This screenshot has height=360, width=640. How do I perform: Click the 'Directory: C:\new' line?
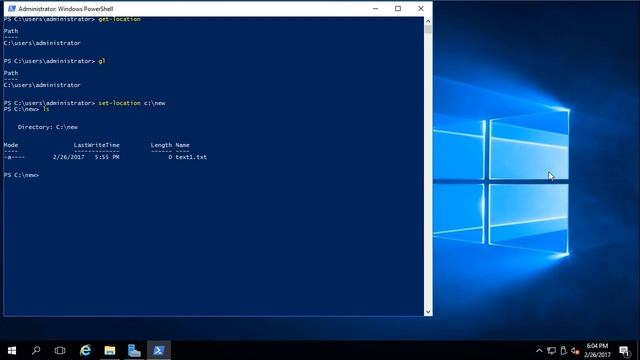click(48, 127)
